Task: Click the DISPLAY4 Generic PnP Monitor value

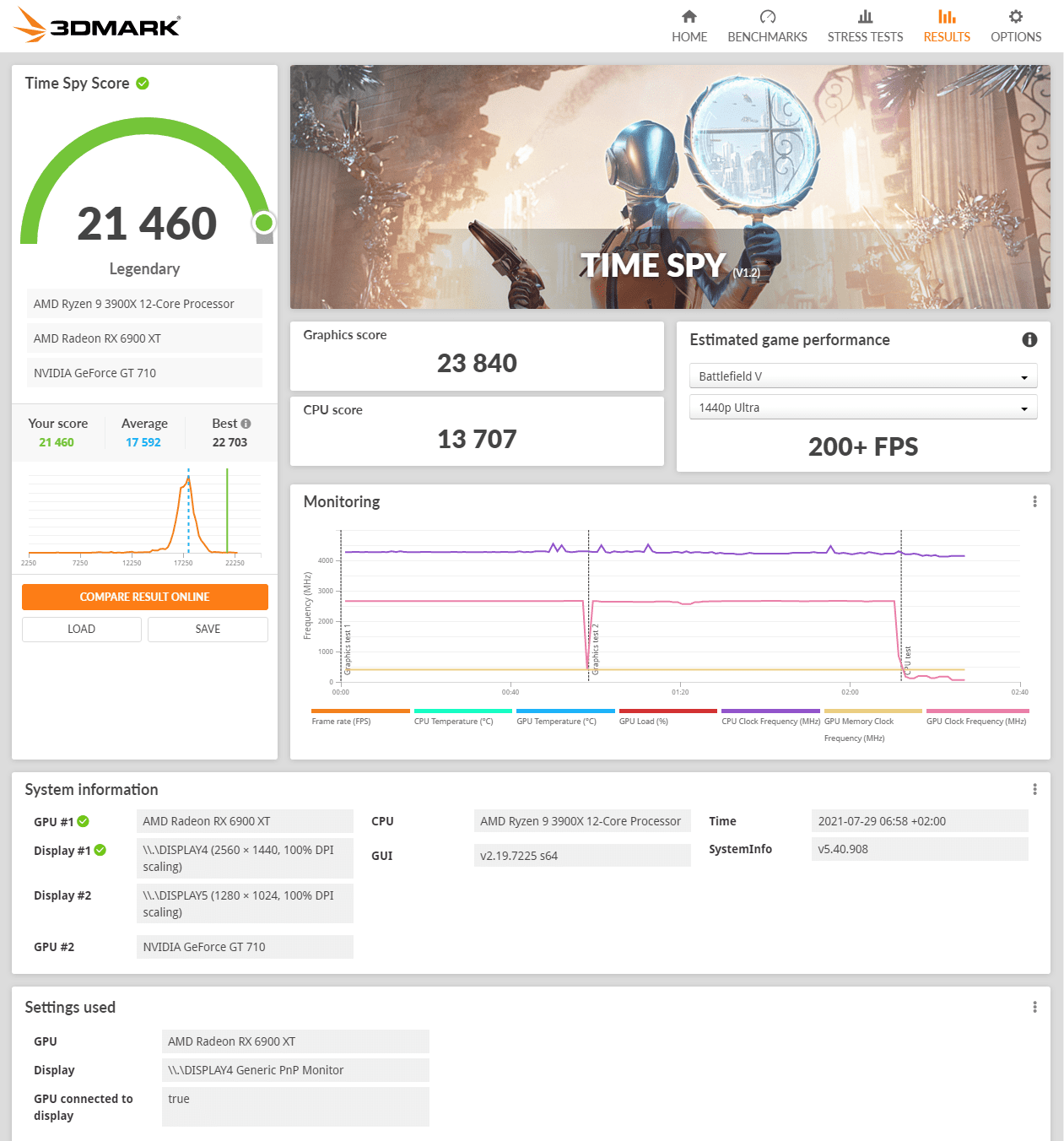Action: 295,1070
